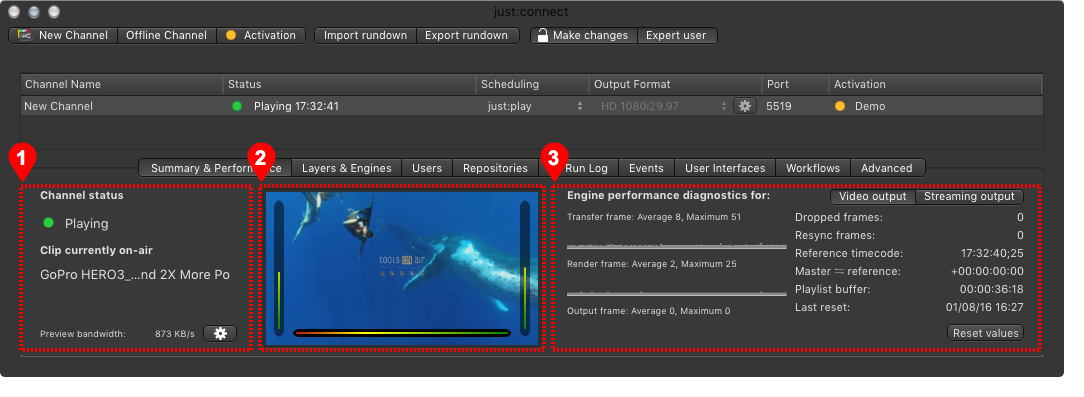1084x397 pixels.
Task: Click the Output frame average text
Action: coord(648,311)
